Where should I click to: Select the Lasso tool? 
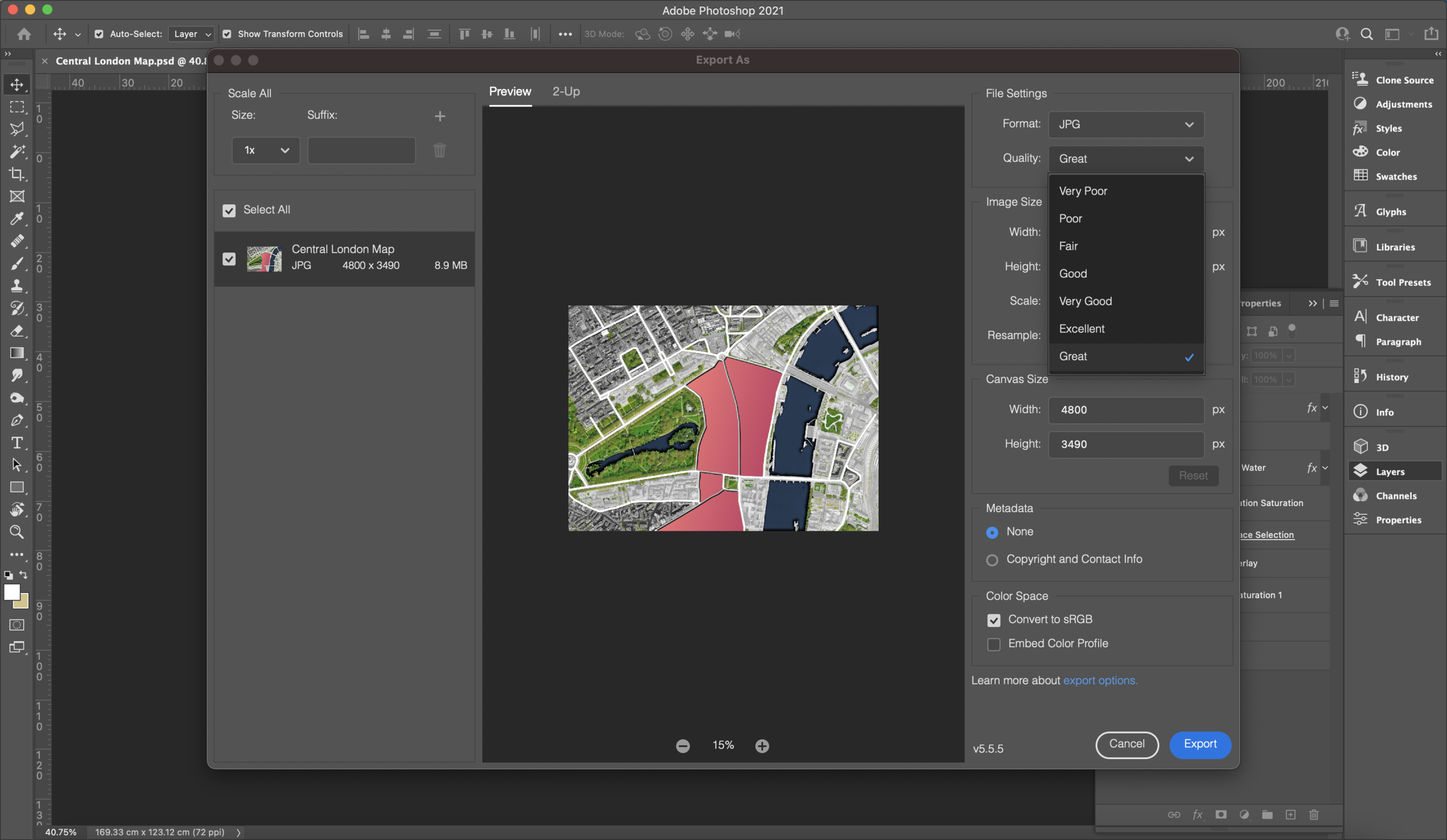coord(17,129)
